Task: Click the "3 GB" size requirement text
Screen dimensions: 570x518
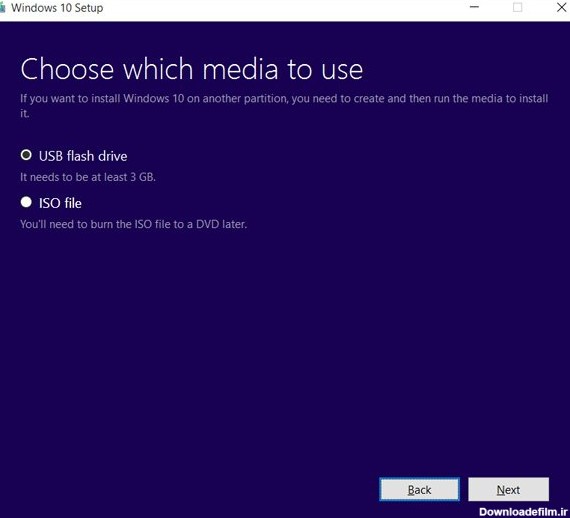Action: [142, 177]
